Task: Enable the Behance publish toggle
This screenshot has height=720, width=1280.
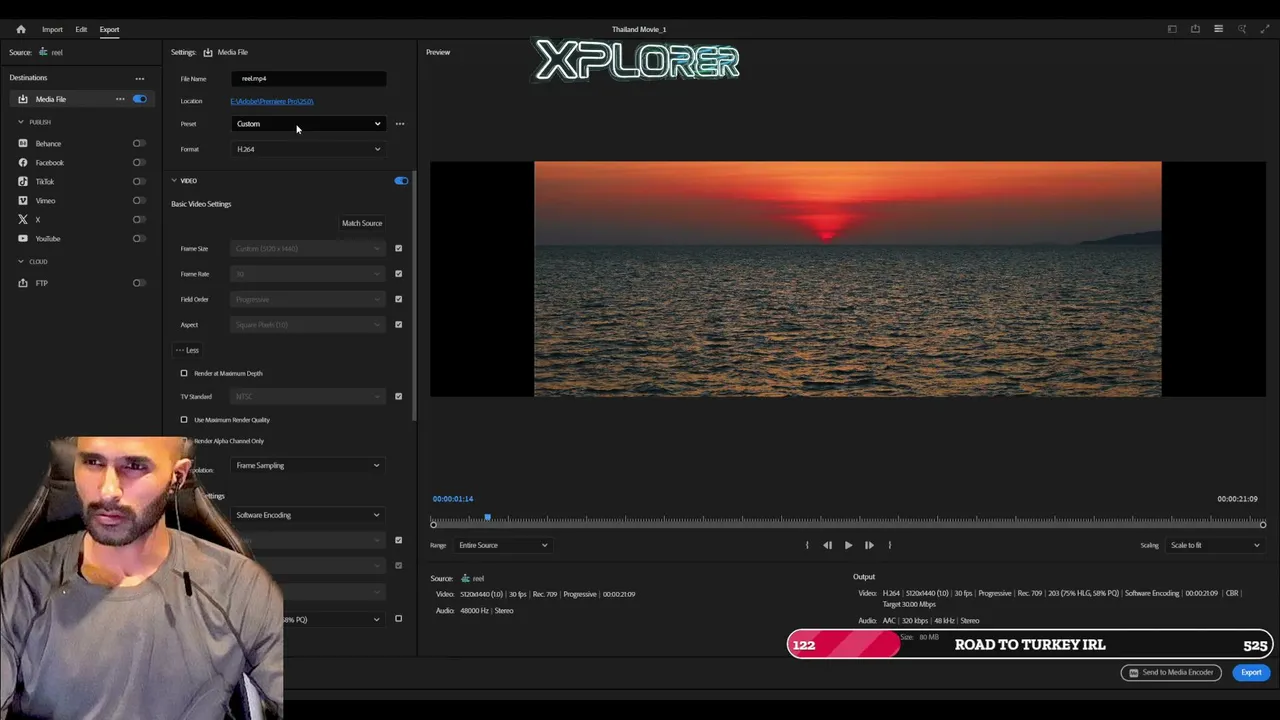Action: tap(139, 143)
